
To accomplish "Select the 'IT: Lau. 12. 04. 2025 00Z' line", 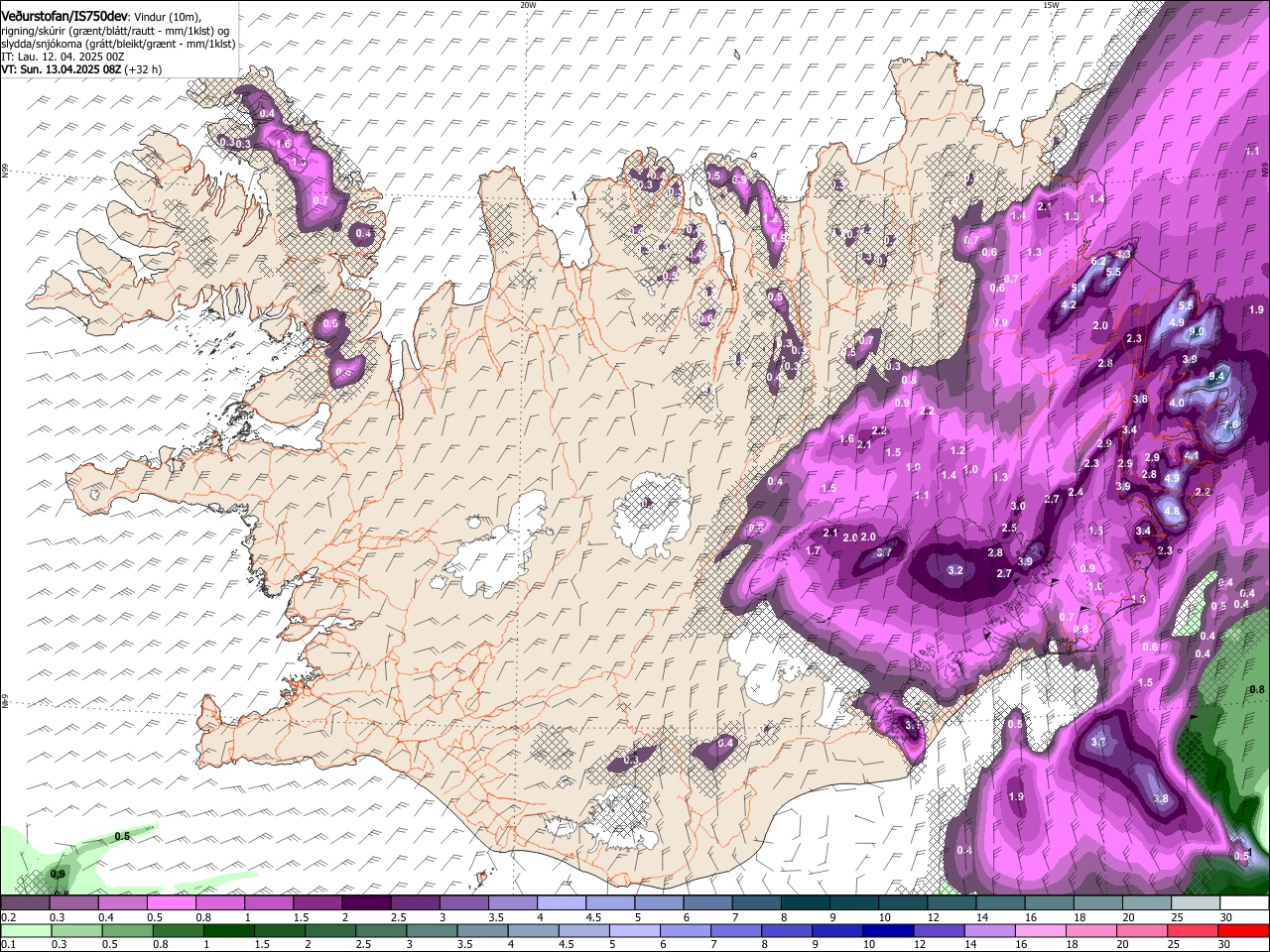I will (63, 57).
